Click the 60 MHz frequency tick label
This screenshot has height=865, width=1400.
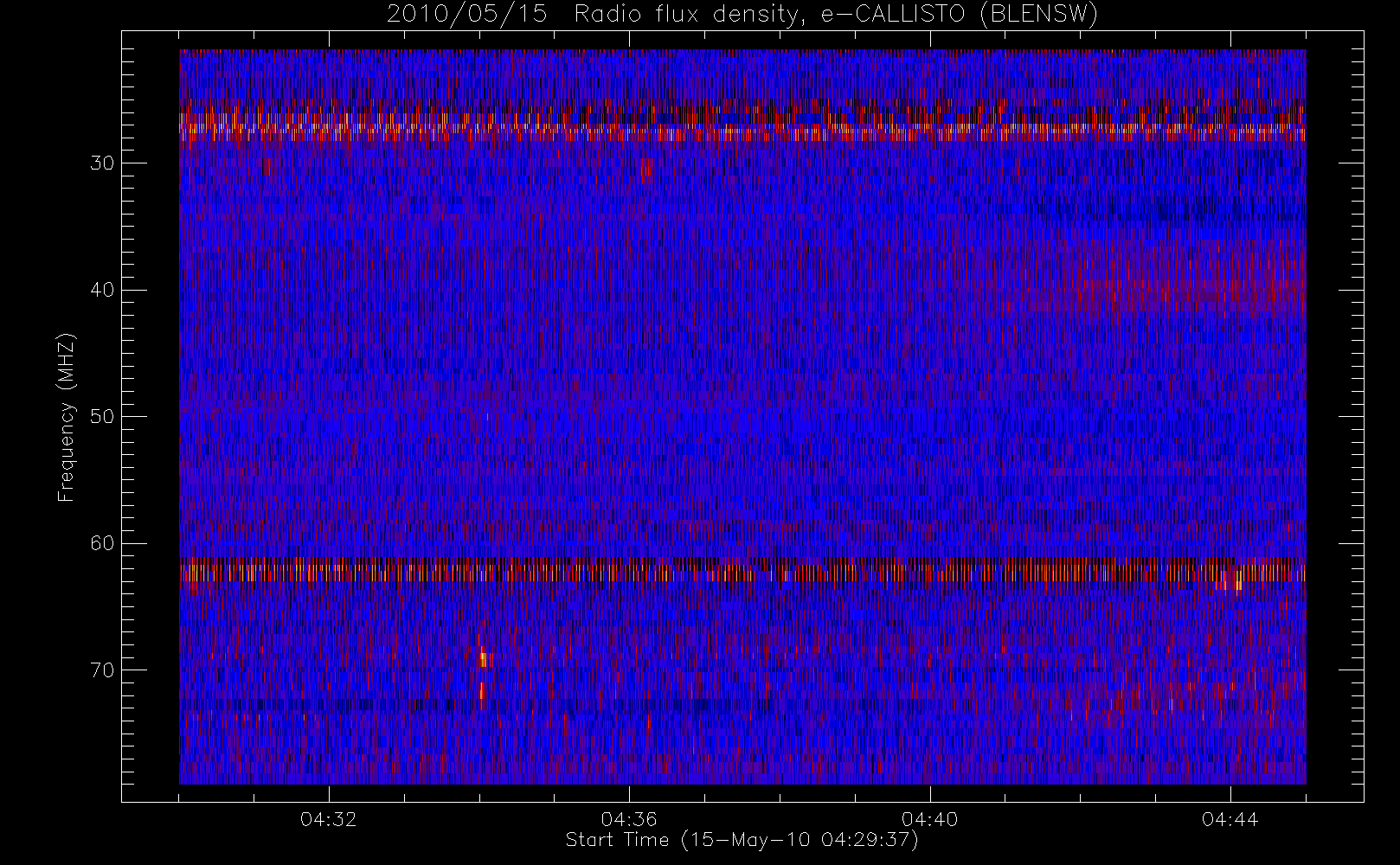101,543
